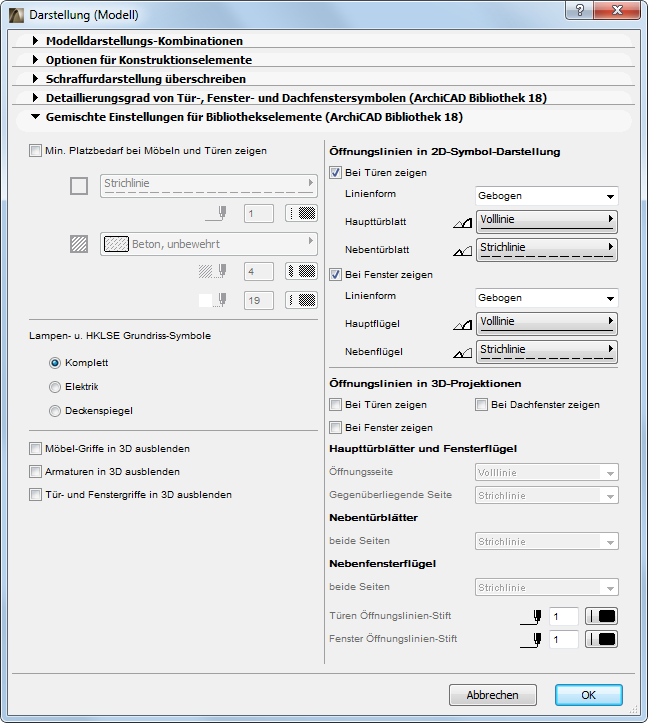Screen dimensions: 648x723
Task: Click the help question mark button
Action: tap(580, 10)
